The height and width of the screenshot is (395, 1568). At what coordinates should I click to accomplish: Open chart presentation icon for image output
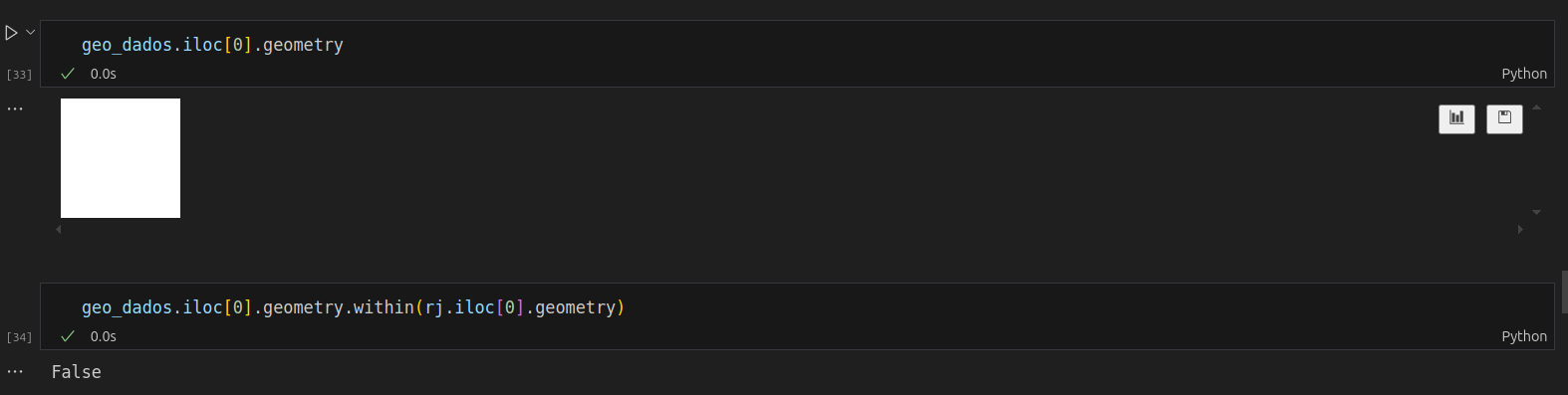pyautogui.click(x=1456, y=118)
